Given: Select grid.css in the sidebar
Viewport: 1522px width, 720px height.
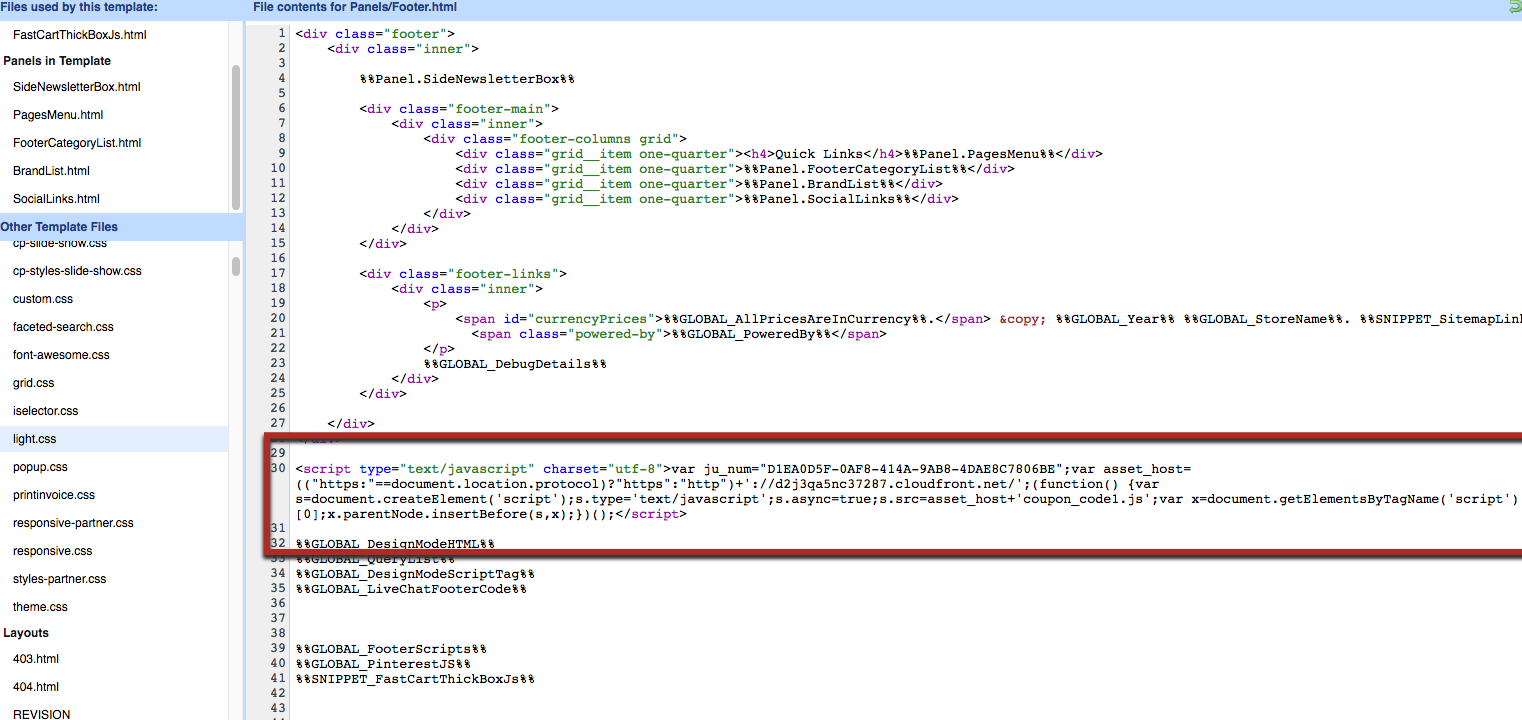Looking at the screenshot, I should coord(33,382).
